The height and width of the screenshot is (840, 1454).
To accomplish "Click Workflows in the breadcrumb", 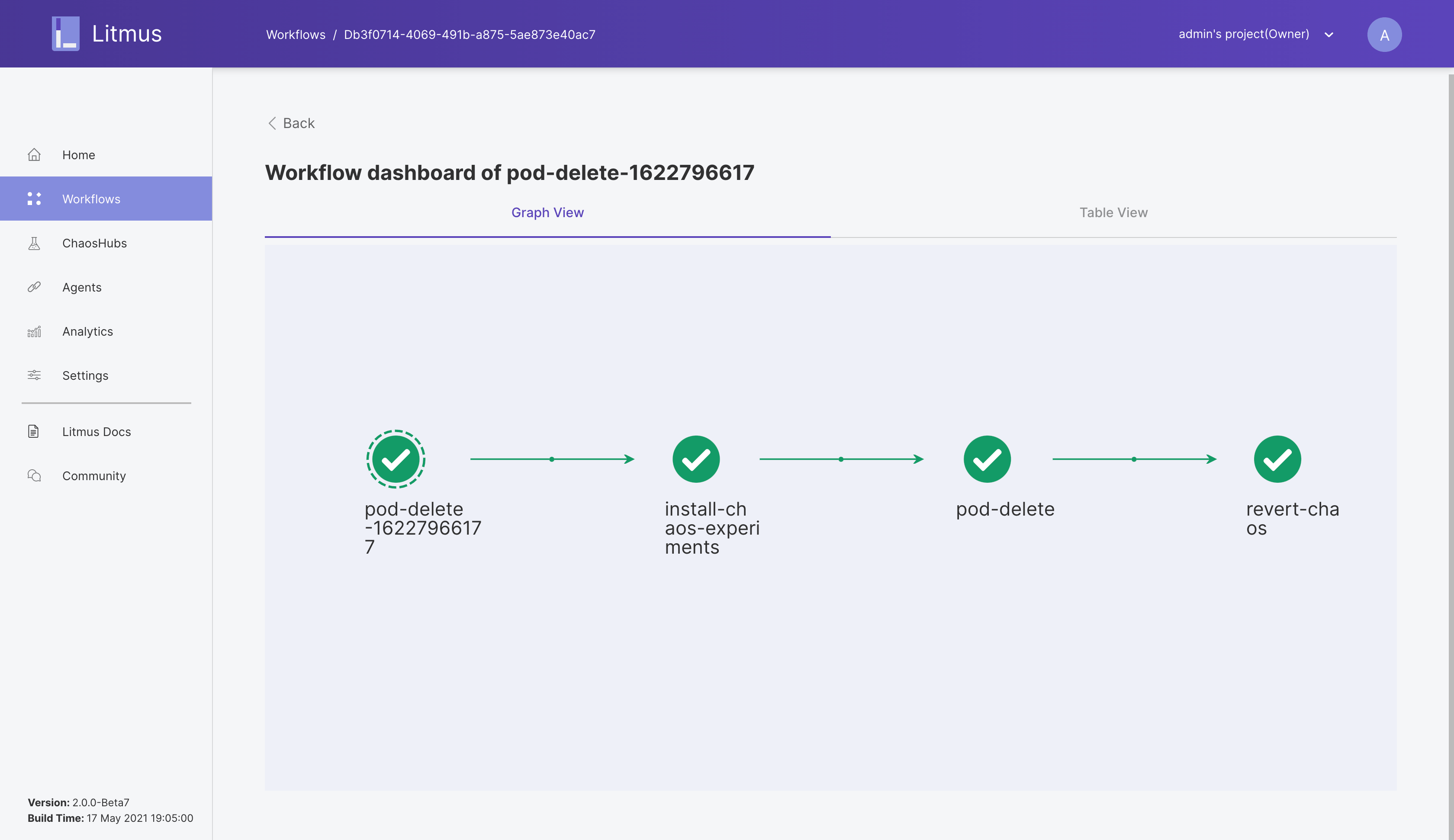I will coord(296,35).
